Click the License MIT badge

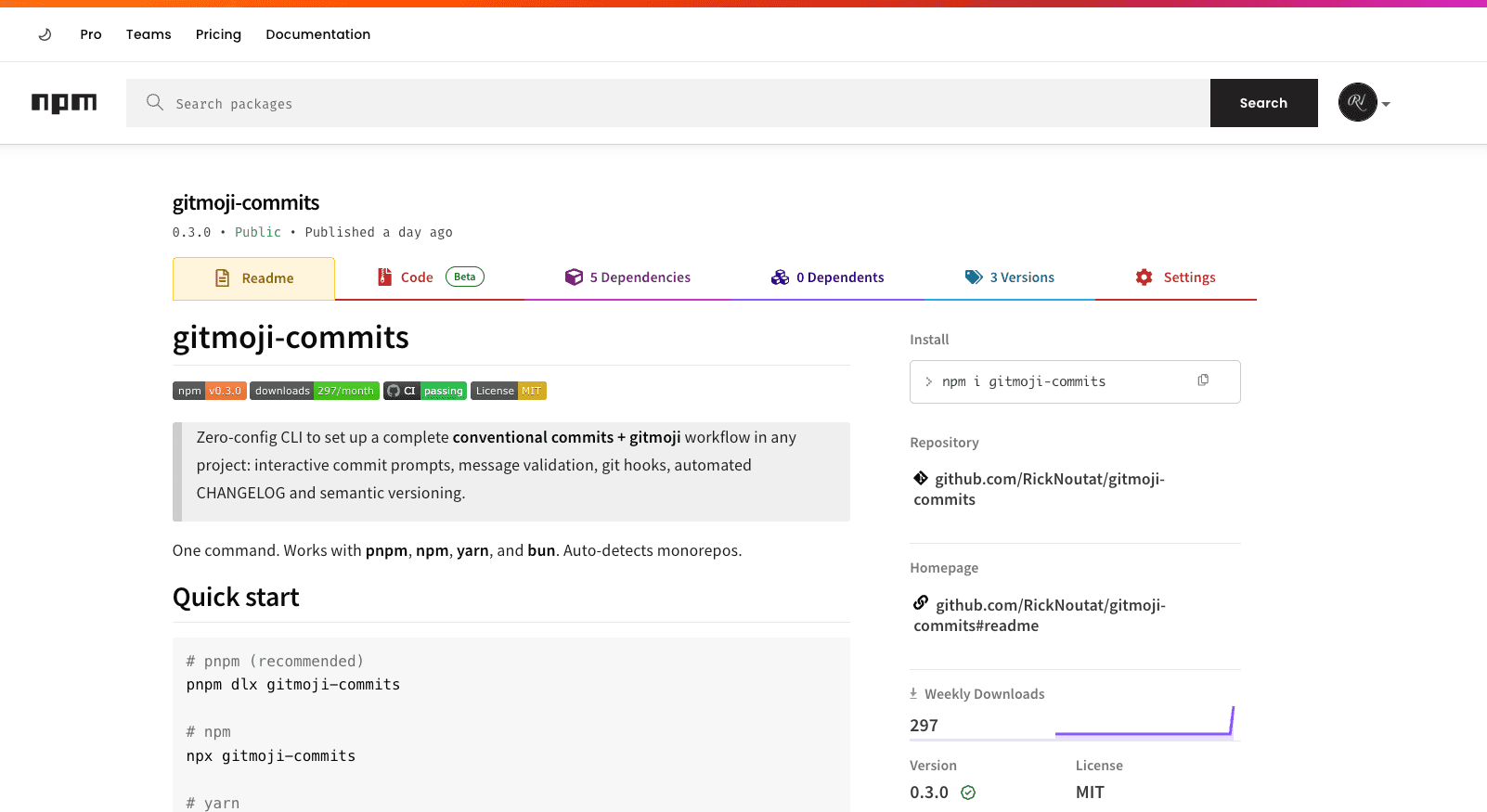point(509,391)
